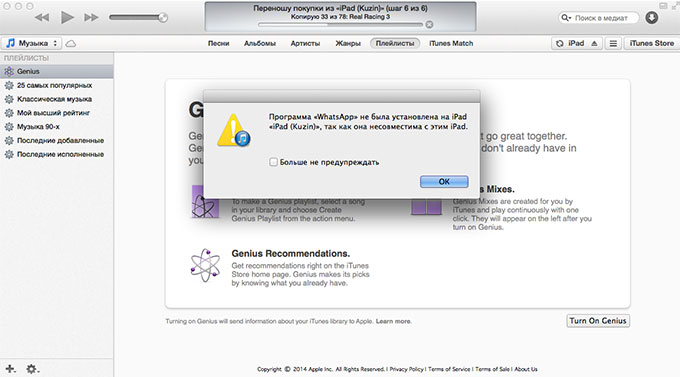Image resolution: width=680 pixels, height=377 pixels.
Task: Click the ПЛЕЙЛИСТЫ sidebar header
Action: point(26,58)
